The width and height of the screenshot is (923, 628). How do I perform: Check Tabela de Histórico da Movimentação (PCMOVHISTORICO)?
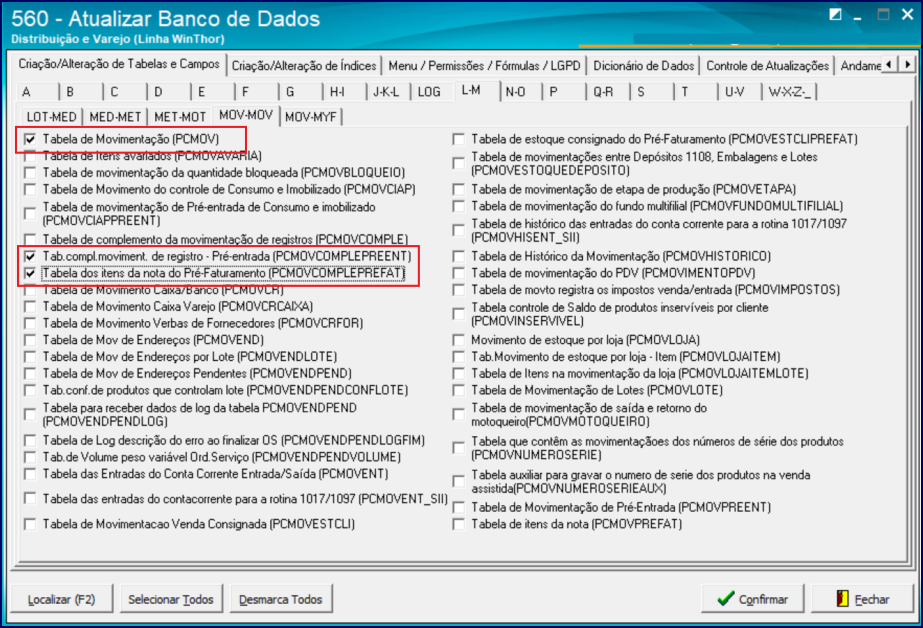click(x=459, y=257)
